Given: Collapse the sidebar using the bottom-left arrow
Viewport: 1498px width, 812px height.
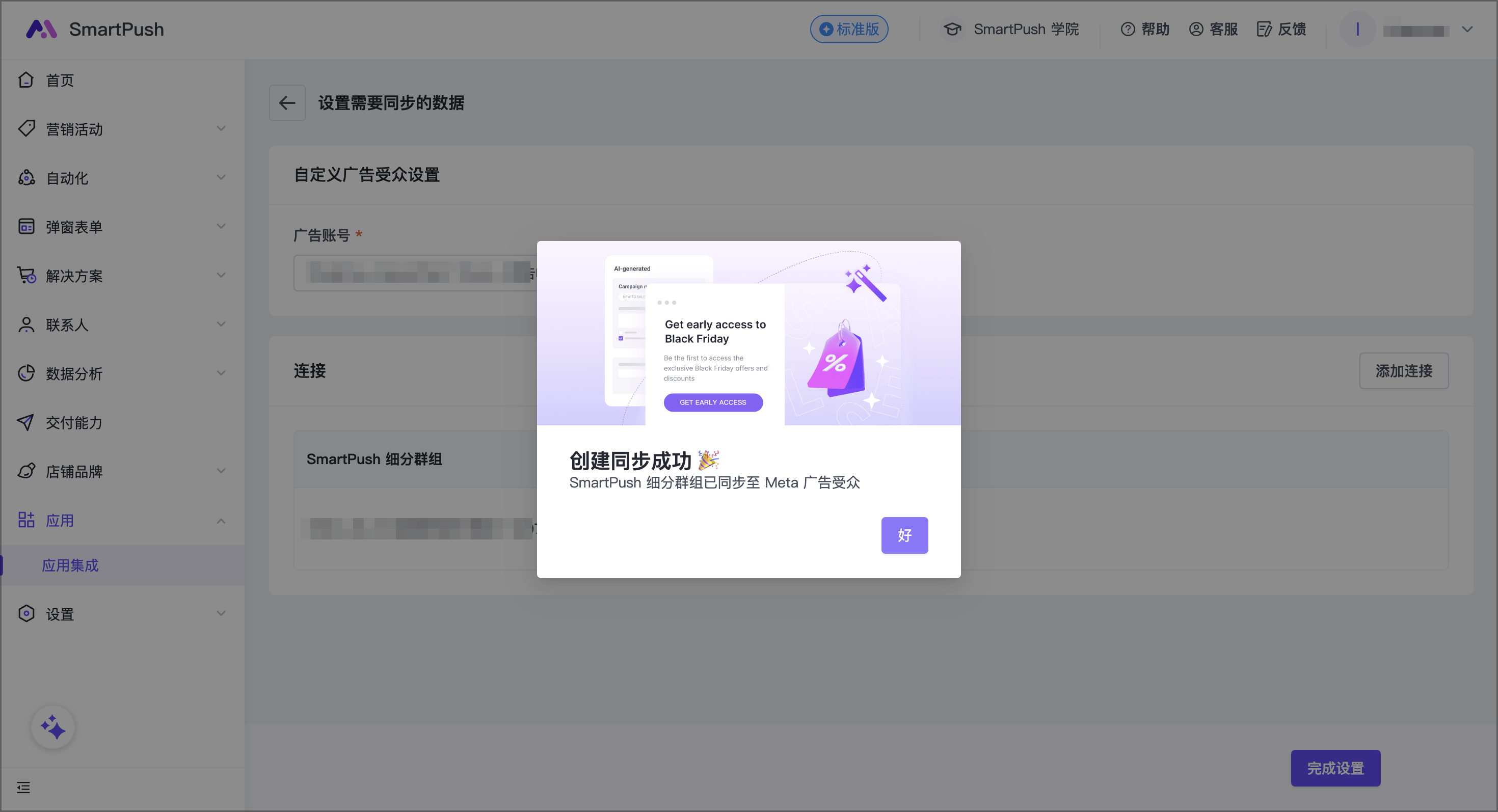Looking at the screenshot, I should point(24,787).
